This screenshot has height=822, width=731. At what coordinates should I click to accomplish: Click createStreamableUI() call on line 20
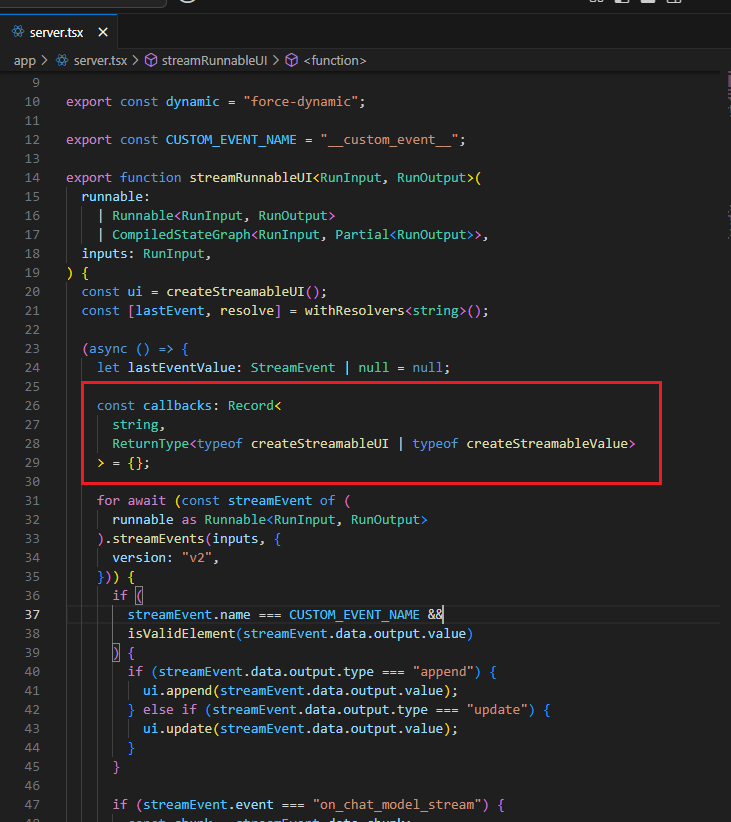coord(243,292)
